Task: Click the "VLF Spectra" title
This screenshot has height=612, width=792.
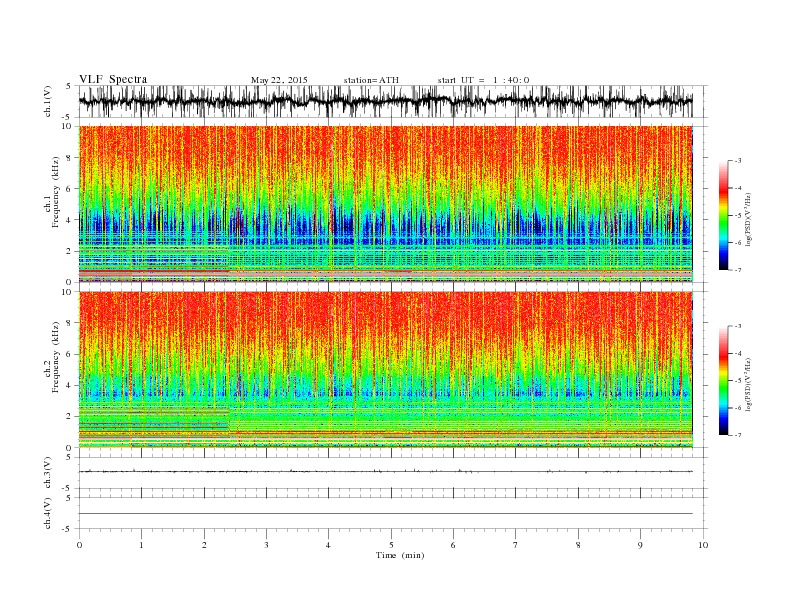Action: click(x=113, y=79)
